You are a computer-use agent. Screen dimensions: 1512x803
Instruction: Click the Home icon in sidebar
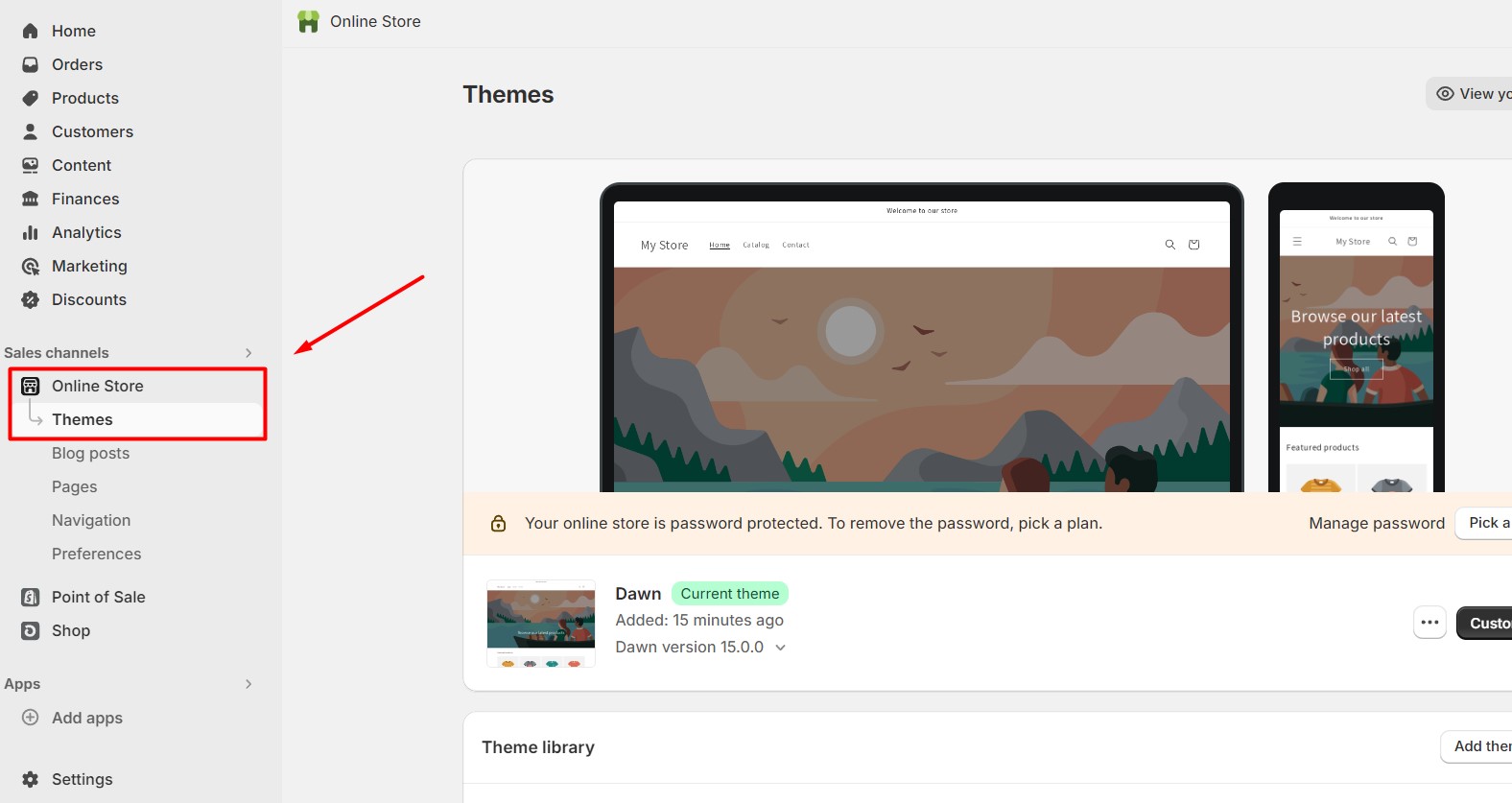pyautogui.click(x=31, y=31)
